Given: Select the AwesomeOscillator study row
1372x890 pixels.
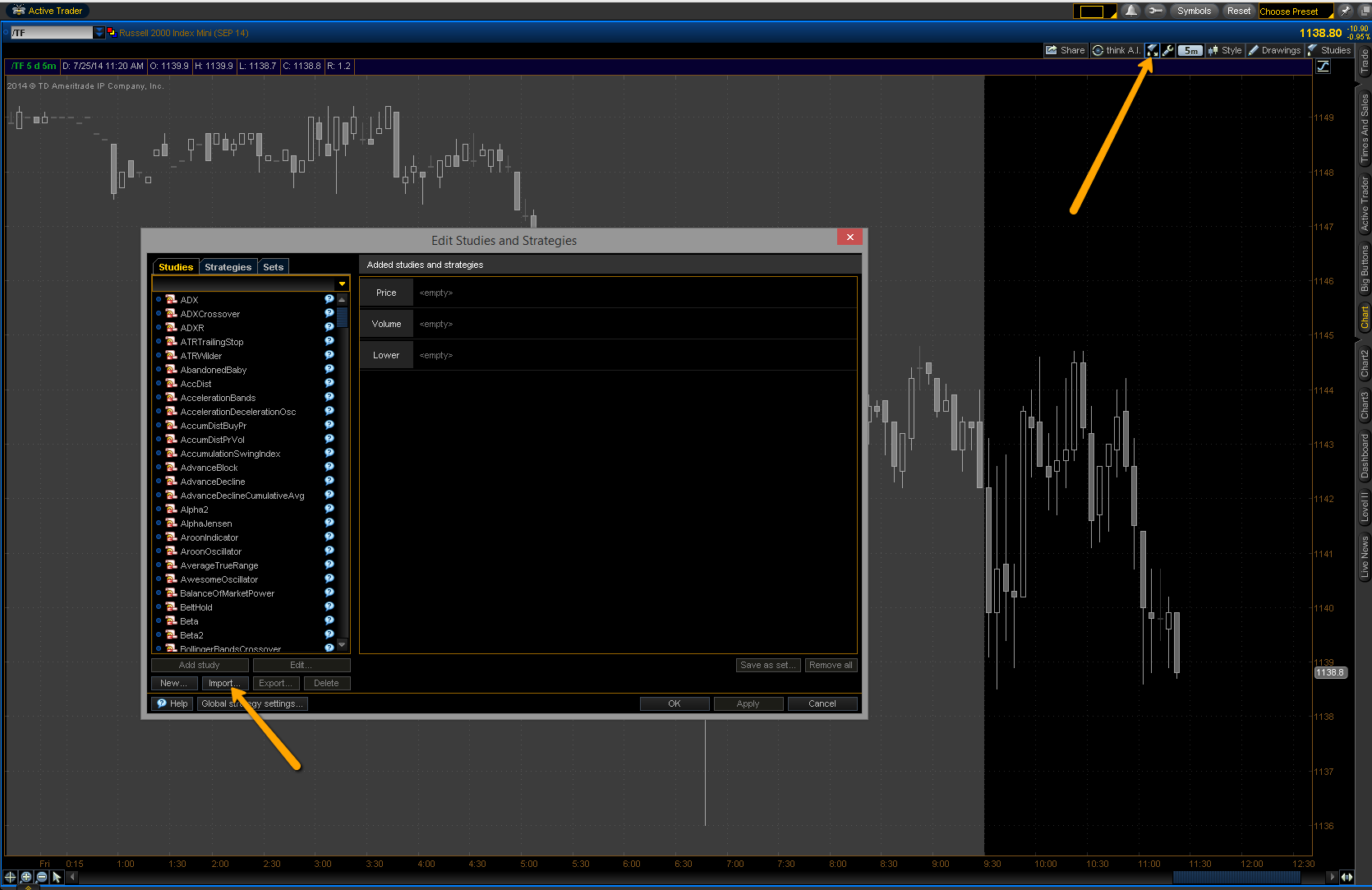Looking at the screenshot, I should point(244,579).
